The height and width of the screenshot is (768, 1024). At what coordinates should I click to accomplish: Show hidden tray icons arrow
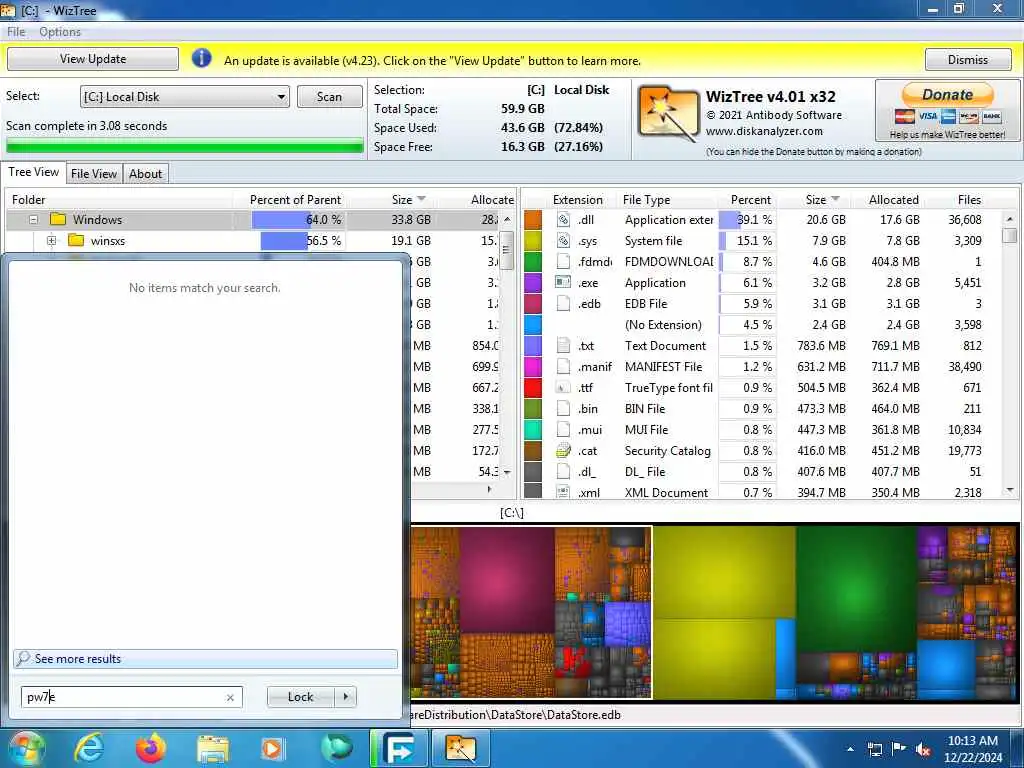(850, 750)
